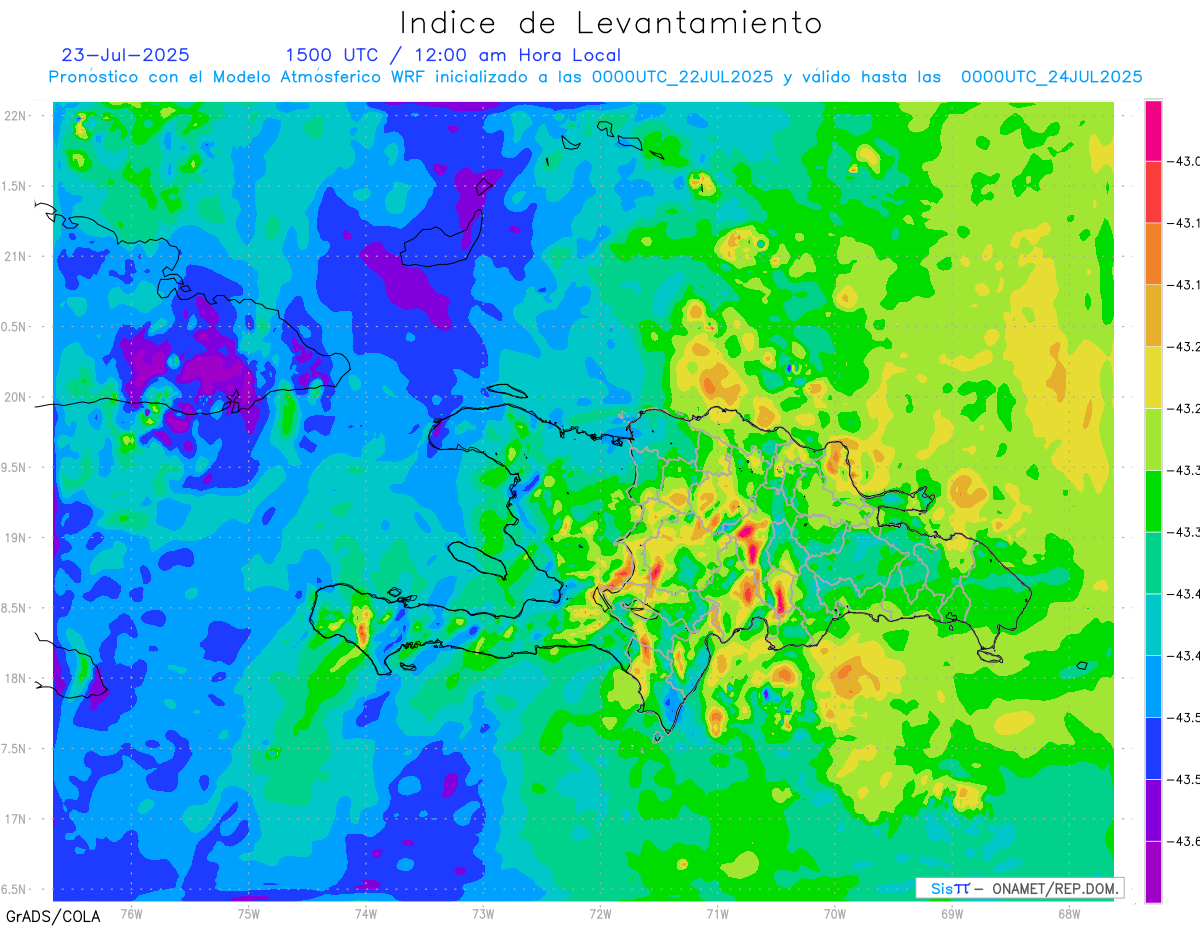This screenshot has width=1200, height=927.
Task: Click the "71W" longitude label
Action: coord(717,913)
